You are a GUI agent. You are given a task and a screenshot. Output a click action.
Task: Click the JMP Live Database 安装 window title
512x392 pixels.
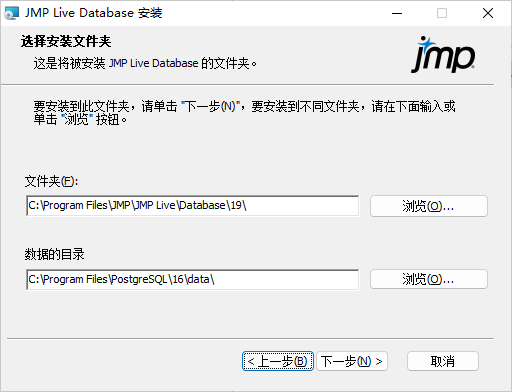coord(94,13)
